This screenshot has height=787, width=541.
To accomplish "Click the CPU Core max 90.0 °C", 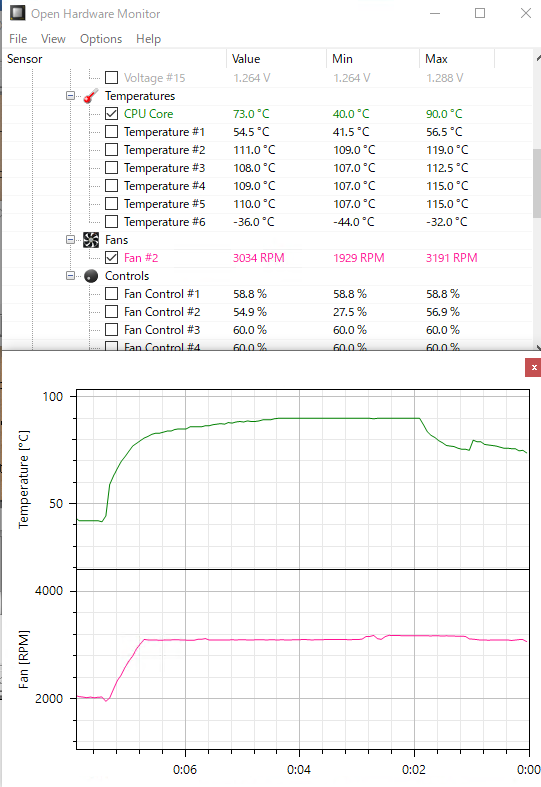I will tap(444, 114).
